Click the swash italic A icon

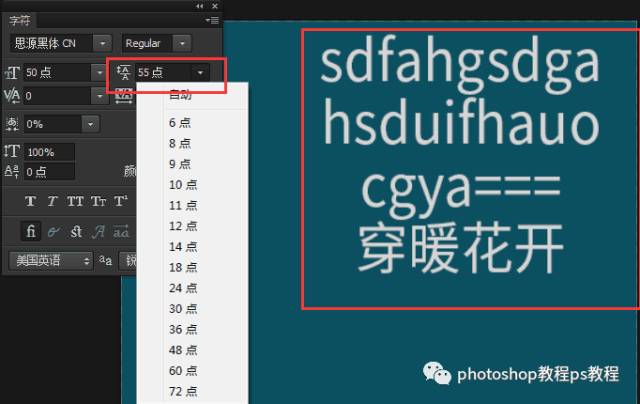point(99,230)
